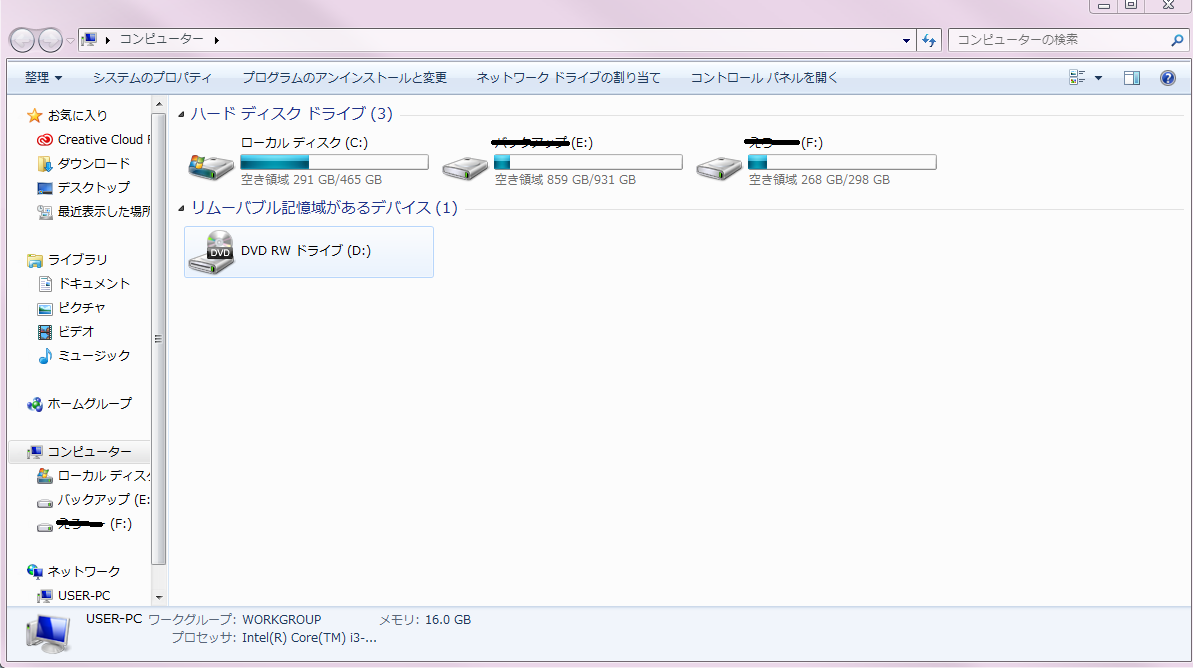Select the DVD RW ドライブ (D:) label
The width and height of the screenshot is (1193, 668).
coord(306,251)
